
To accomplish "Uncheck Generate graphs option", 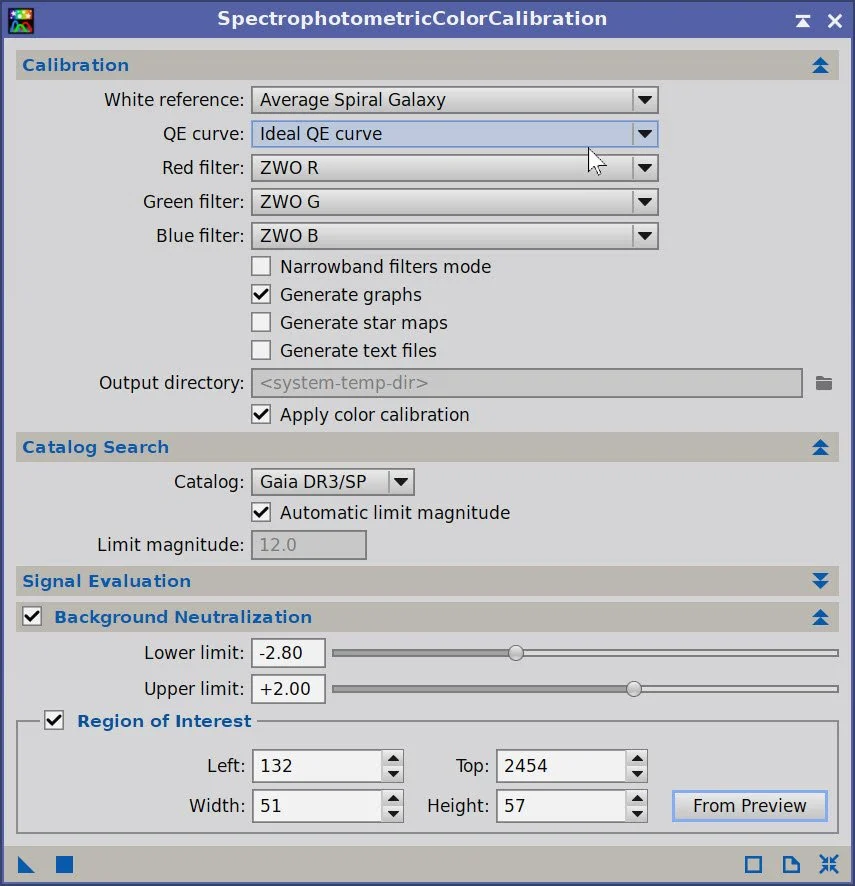I will point(261,294).
